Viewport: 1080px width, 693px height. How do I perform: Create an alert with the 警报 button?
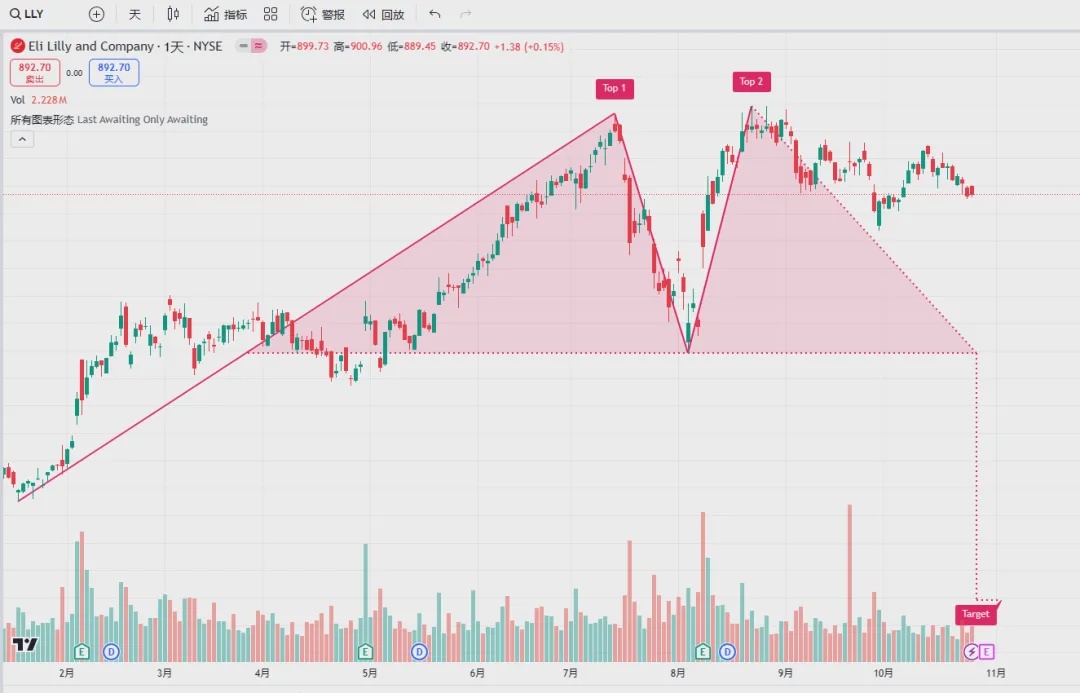coord(322,14)
